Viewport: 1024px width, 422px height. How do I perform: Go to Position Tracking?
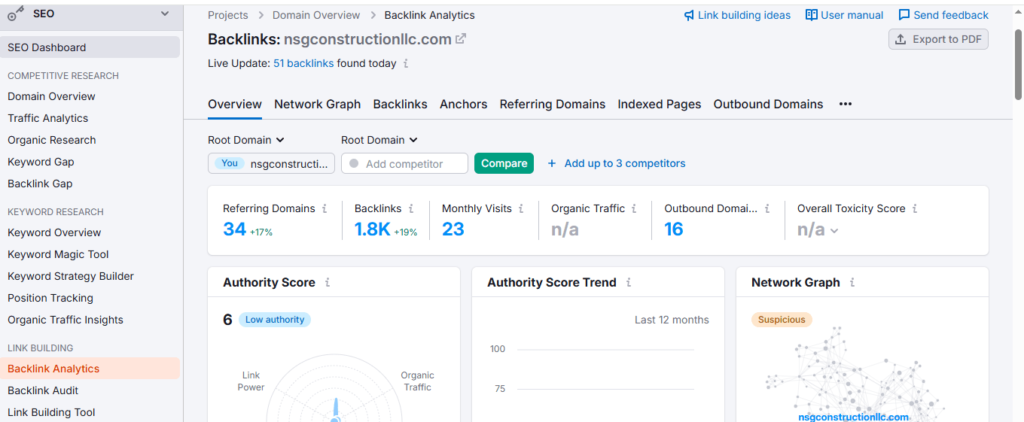(x=50, y=298)
